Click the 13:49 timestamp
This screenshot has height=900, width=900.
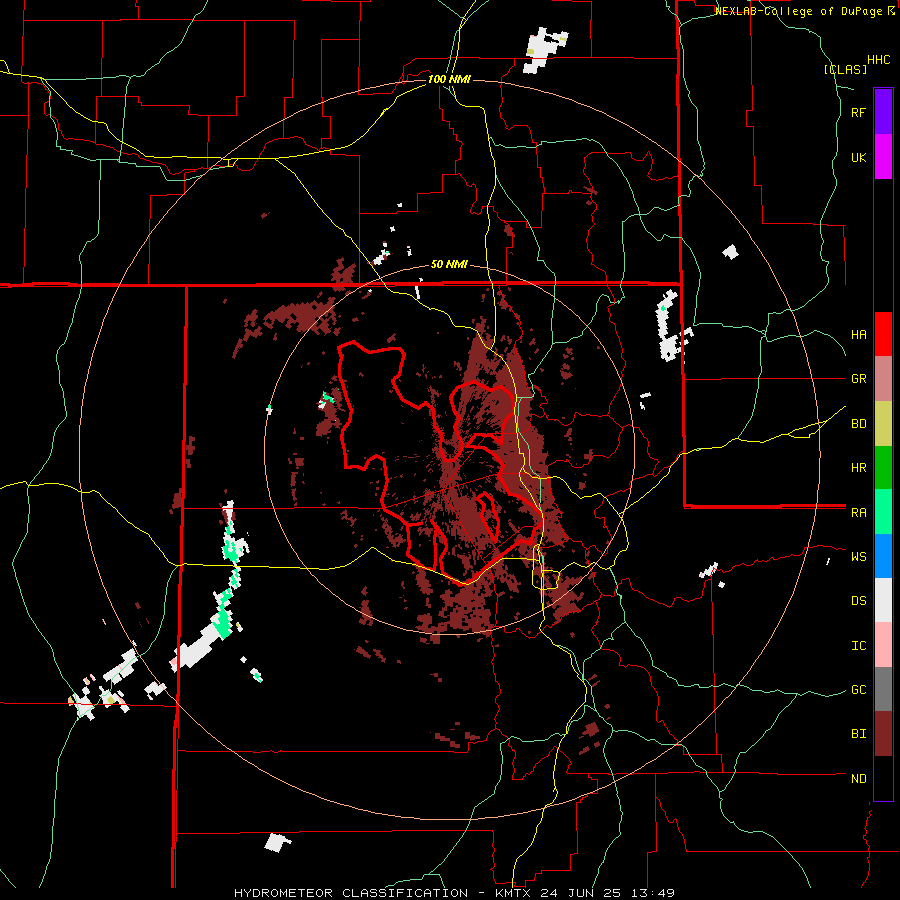(x=654, y=893)
